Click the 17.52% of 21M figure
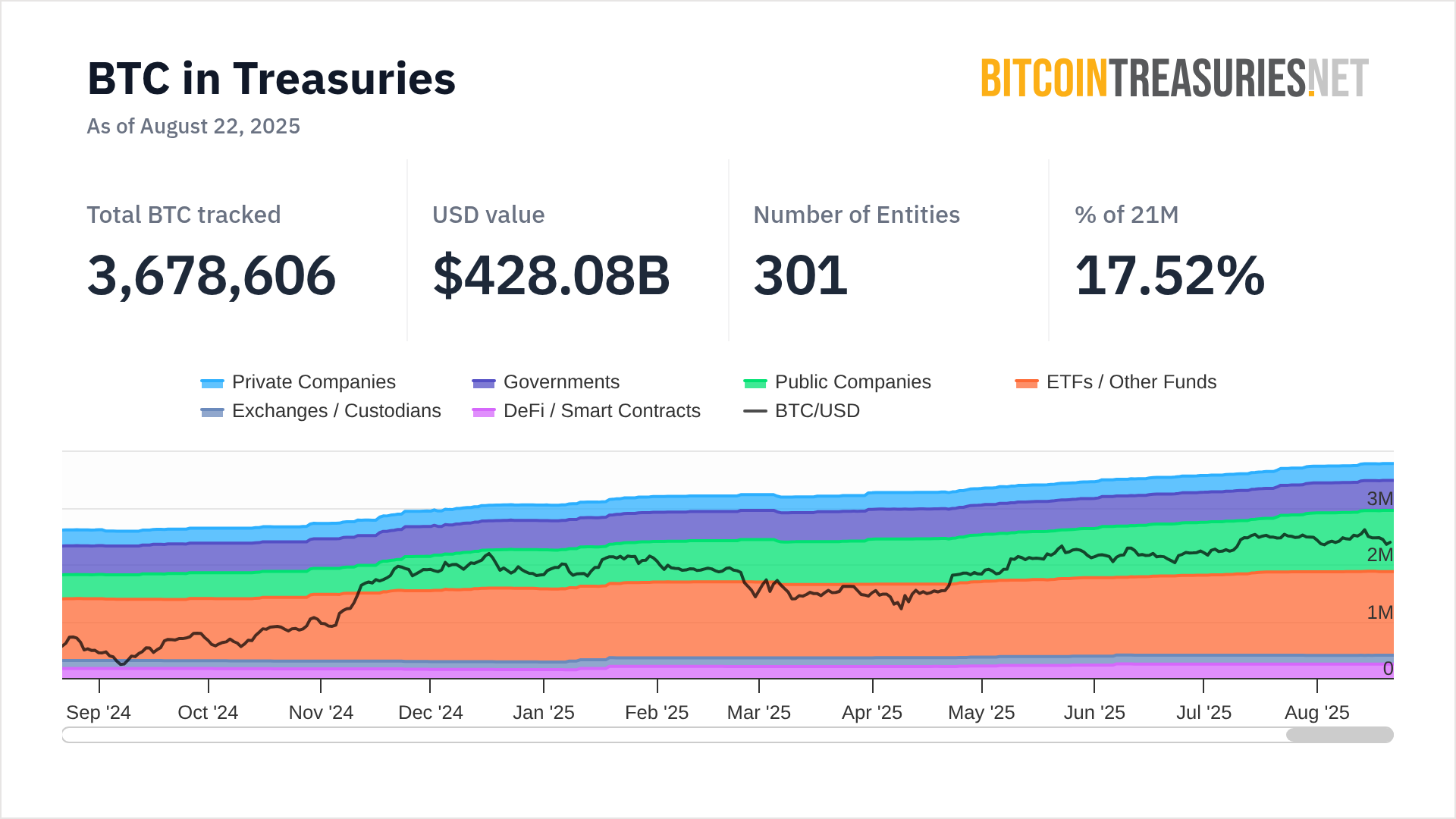1456x819 pixels. pyautogui.click(x=1169, y=275)
